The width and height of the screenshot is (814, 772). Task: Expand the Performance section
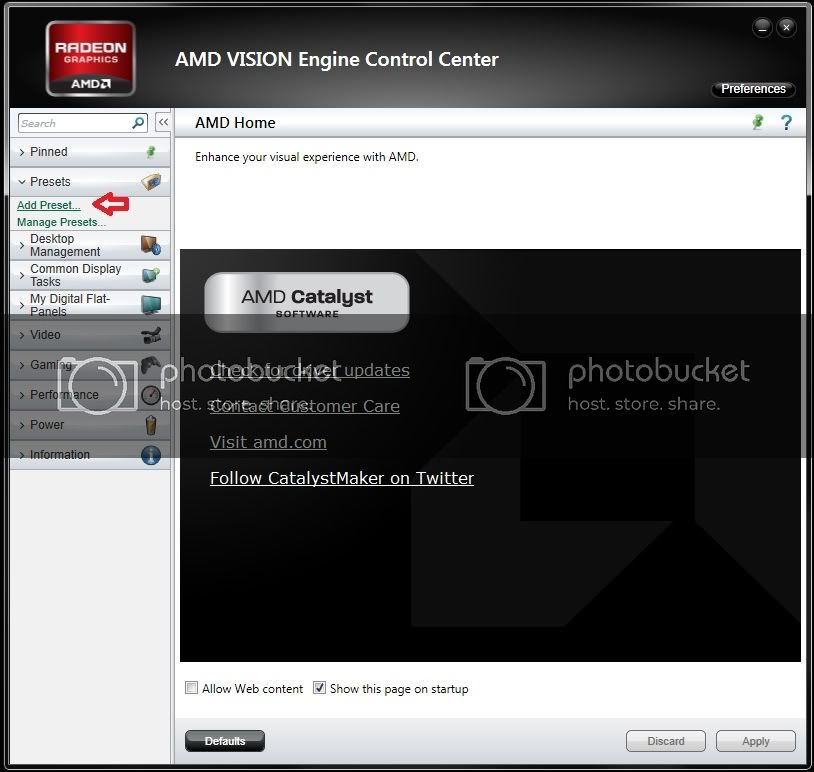[x=21, y=395]
